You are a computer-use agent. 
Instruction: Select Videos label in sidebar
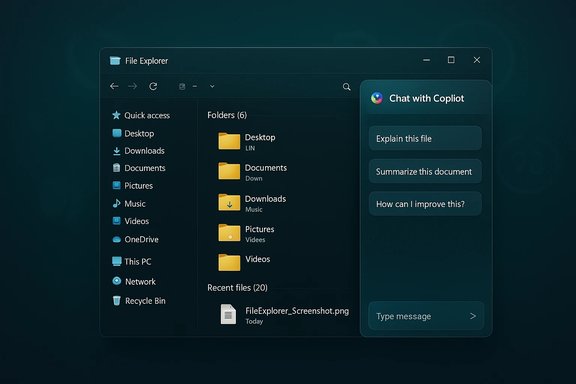pyautogui.click(x=137, y=221)
